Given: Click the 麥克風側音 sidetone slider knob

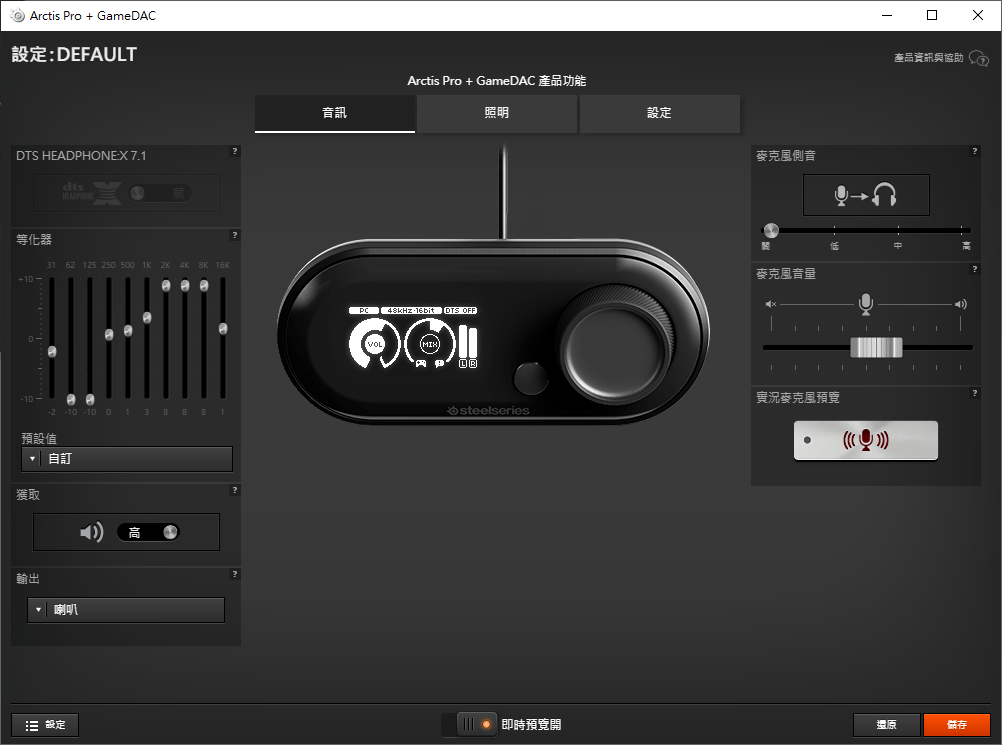Looking at the screenshot, I should tap(771, 230).
